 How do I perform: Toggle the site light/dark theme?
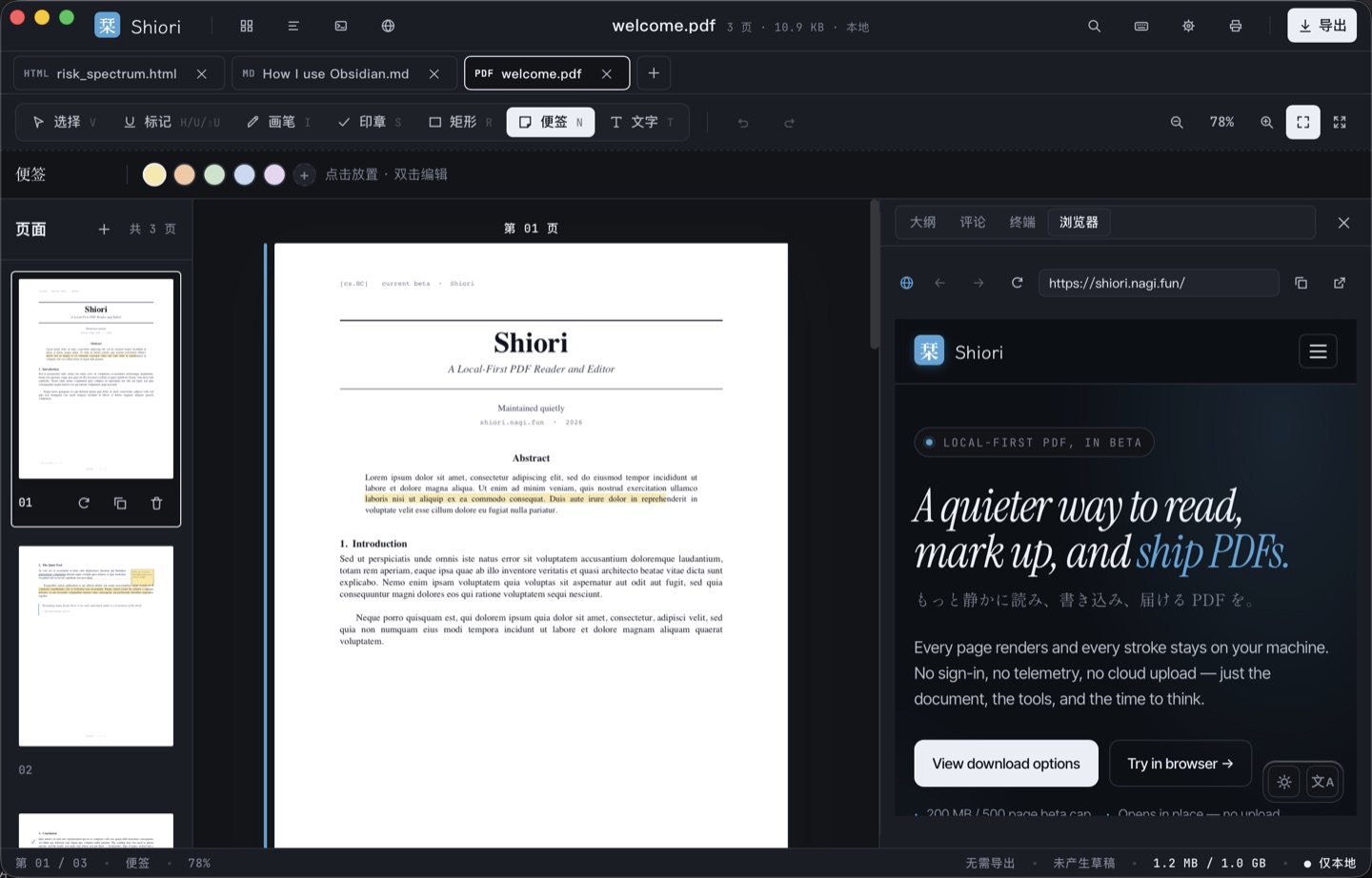pos(1284,782)
